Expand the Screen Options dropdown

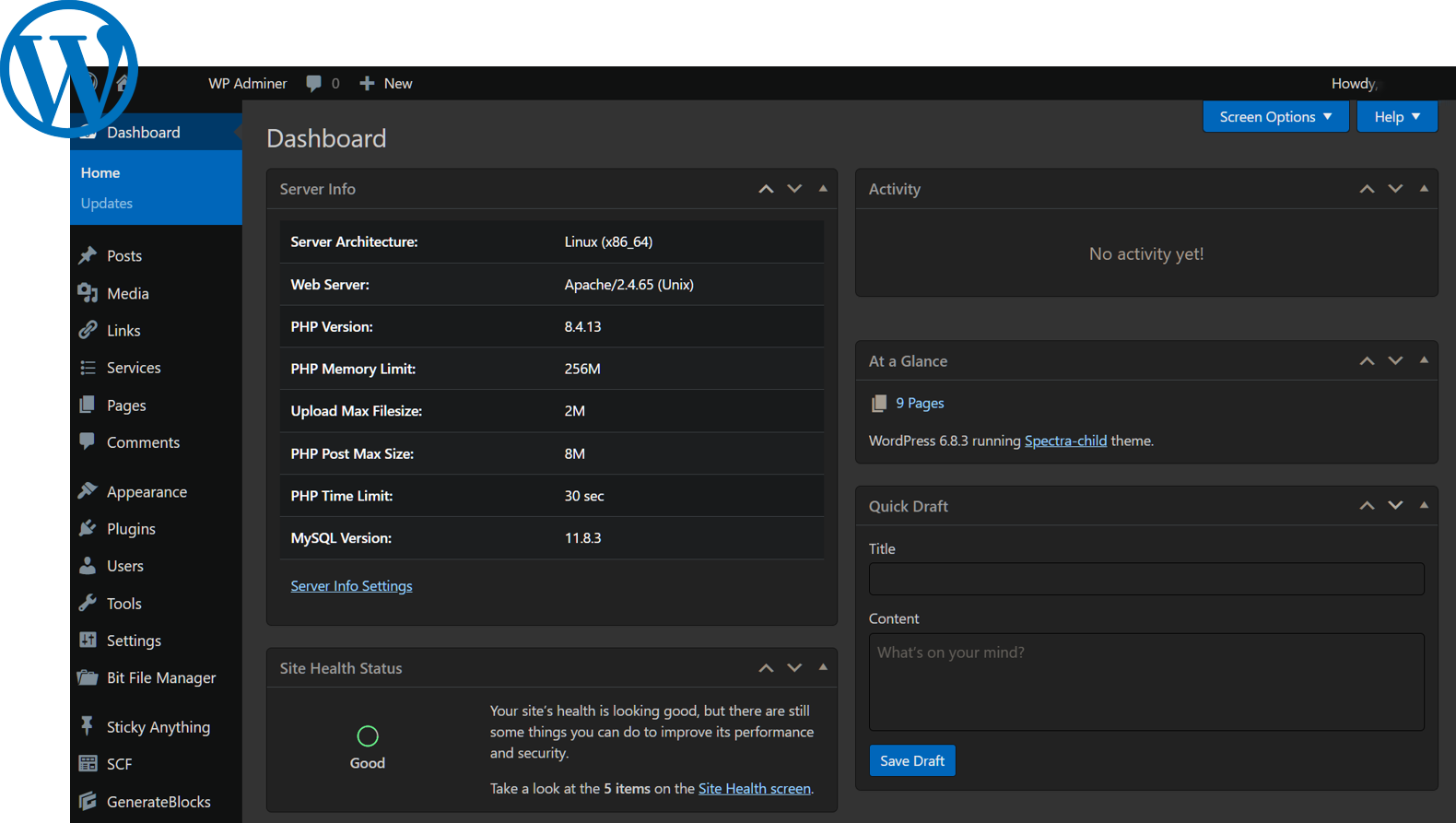[x=1275, y=117]
